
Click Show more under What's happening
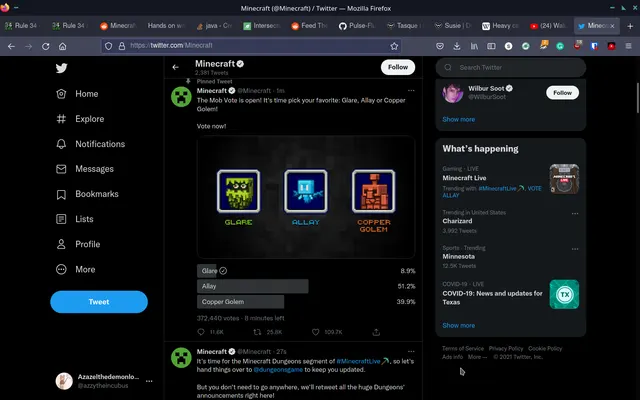458,325
